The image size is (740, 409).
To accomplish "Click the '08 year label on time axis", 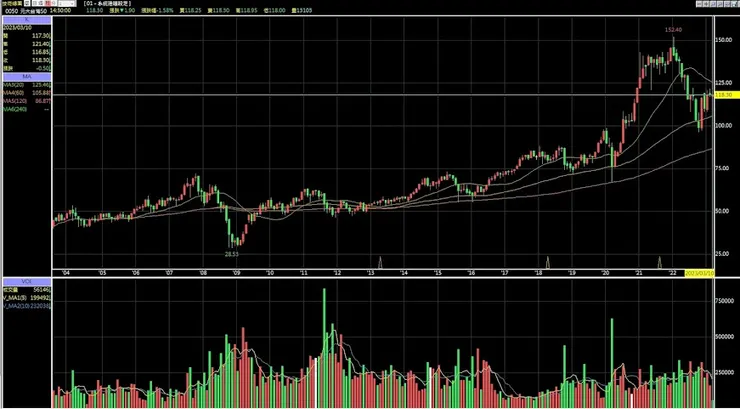I will pyautogui.click(x=203, y=273).
